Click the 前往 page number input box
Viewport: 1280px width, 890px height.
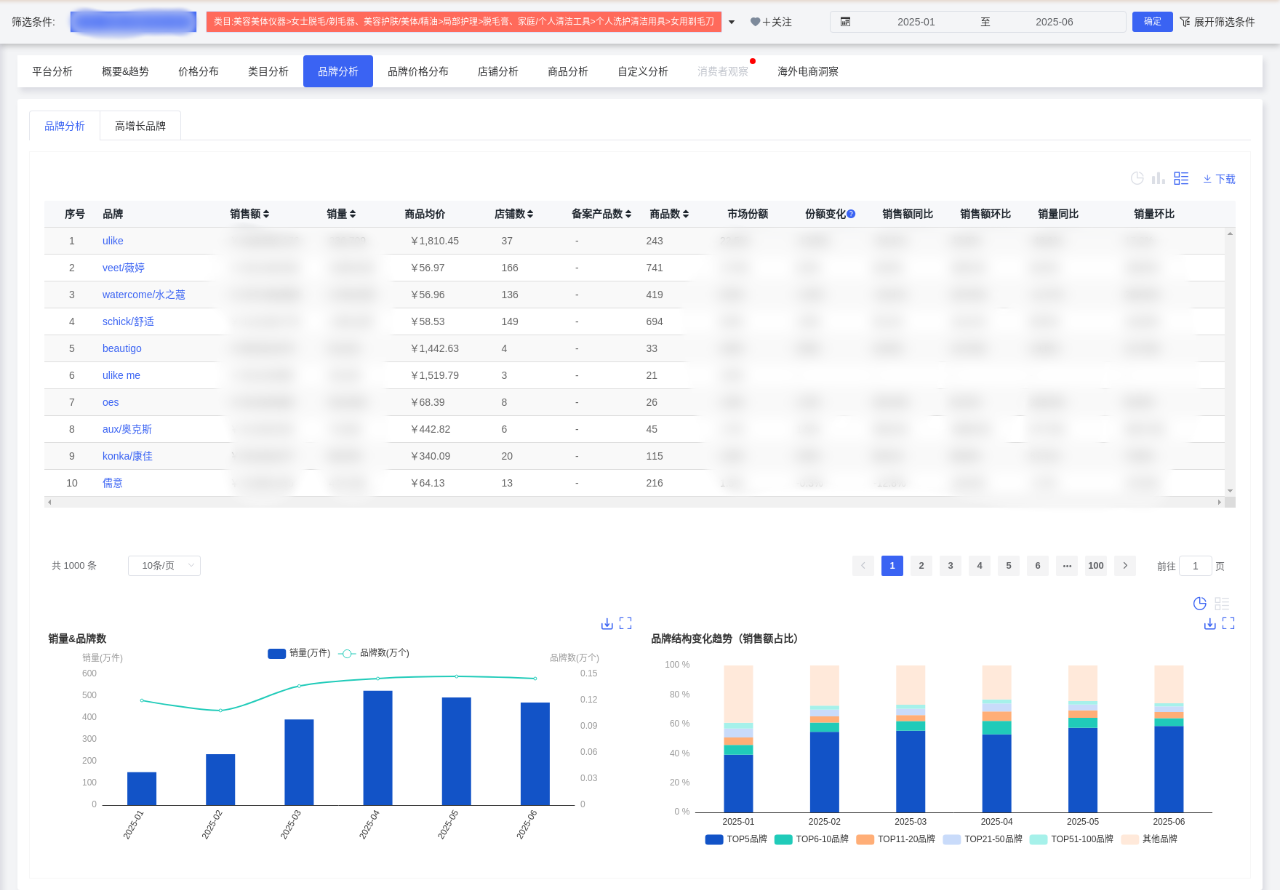tap(1195, 566)
